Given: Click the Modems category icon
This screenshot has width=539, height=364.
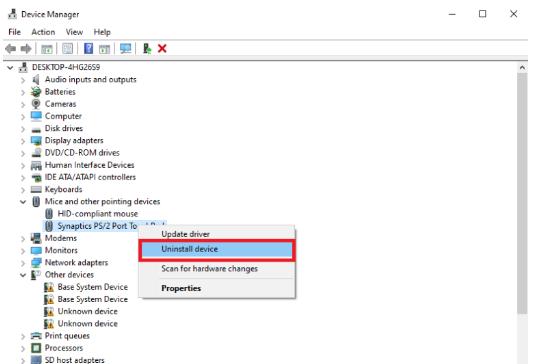Looking at the screenshot, I should pos(36,238).
